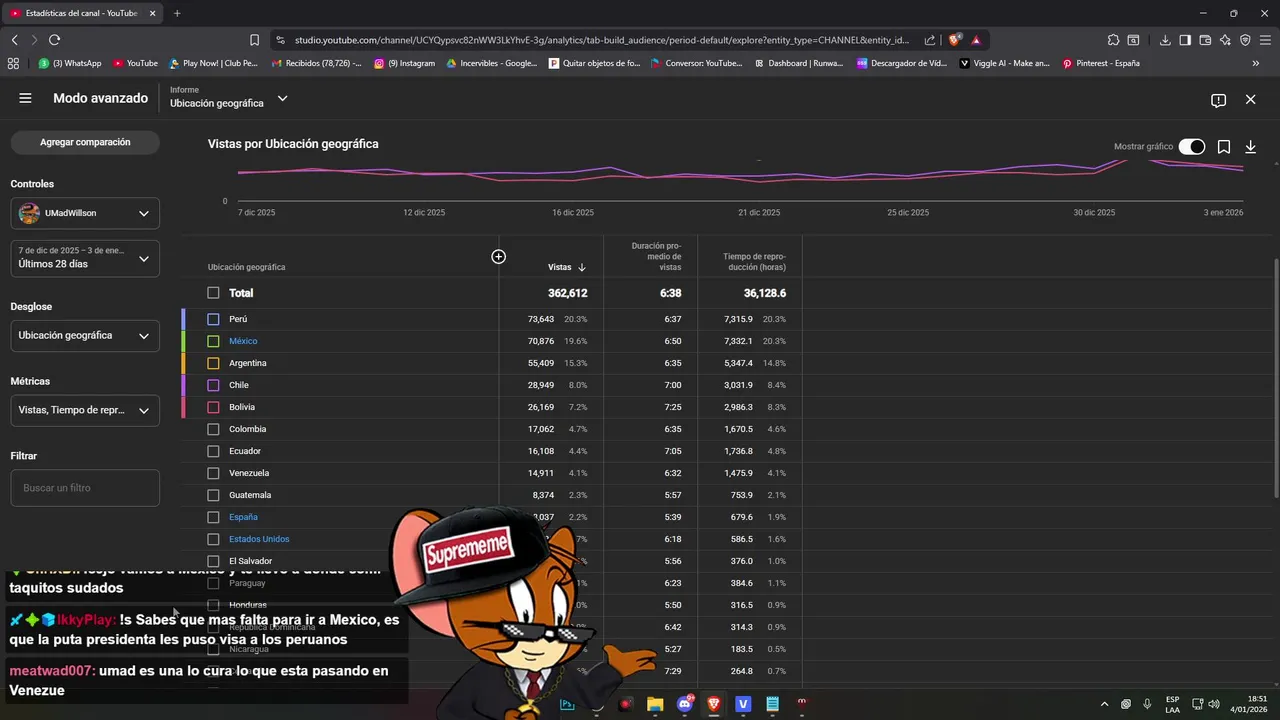This screenshot has height=720, width=1280.
Task: Open the Viggle AI bookmark
Action: [1005, 63]
